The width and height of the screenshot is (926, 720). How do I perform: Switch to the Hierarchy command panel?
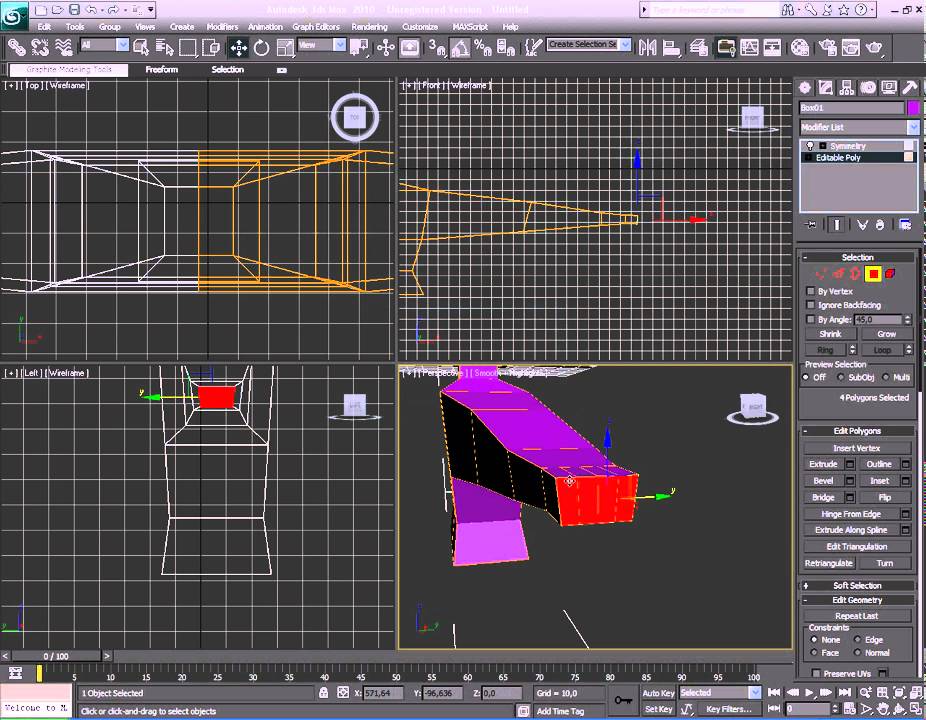pyautogui.click(x=846, y=88)
